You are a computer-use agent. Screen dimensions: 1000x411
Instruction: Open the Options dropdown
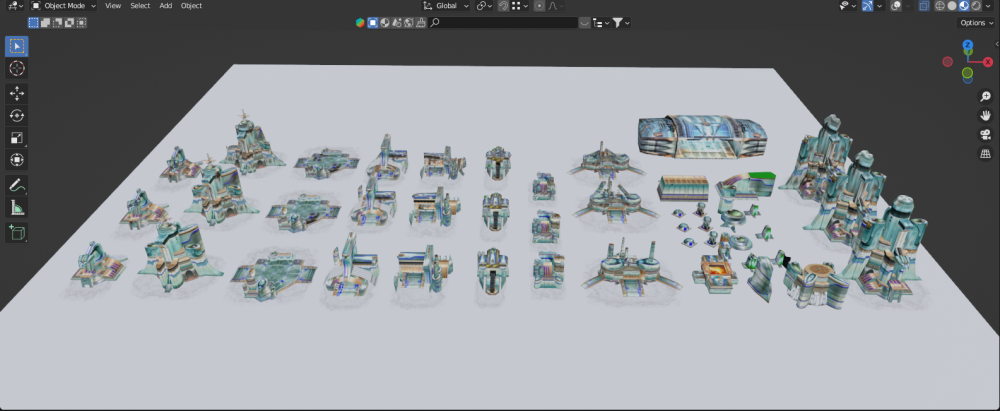(976, 22)
